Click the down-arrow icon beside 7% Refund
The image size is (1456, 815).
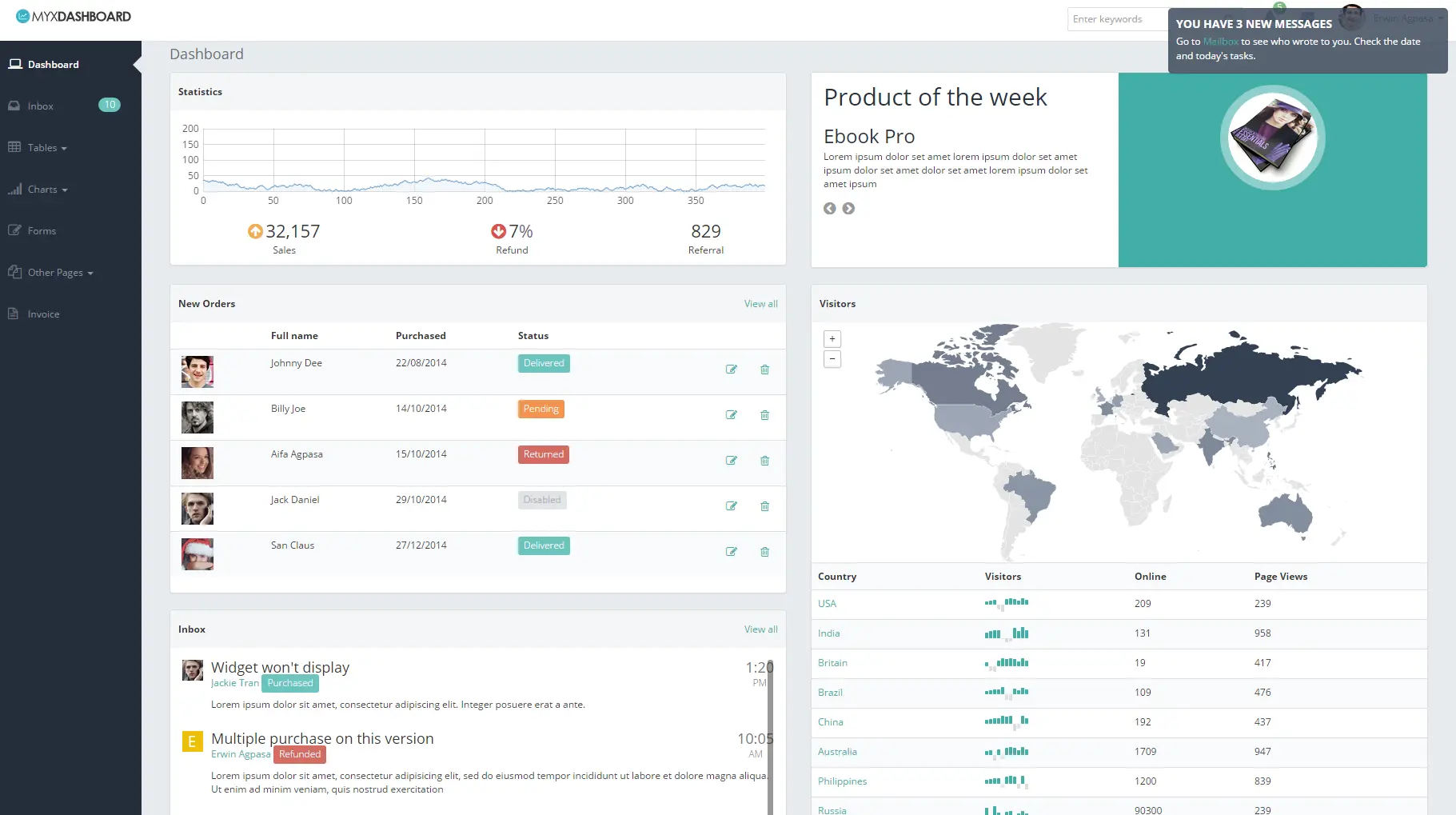[x=498, y=231]
